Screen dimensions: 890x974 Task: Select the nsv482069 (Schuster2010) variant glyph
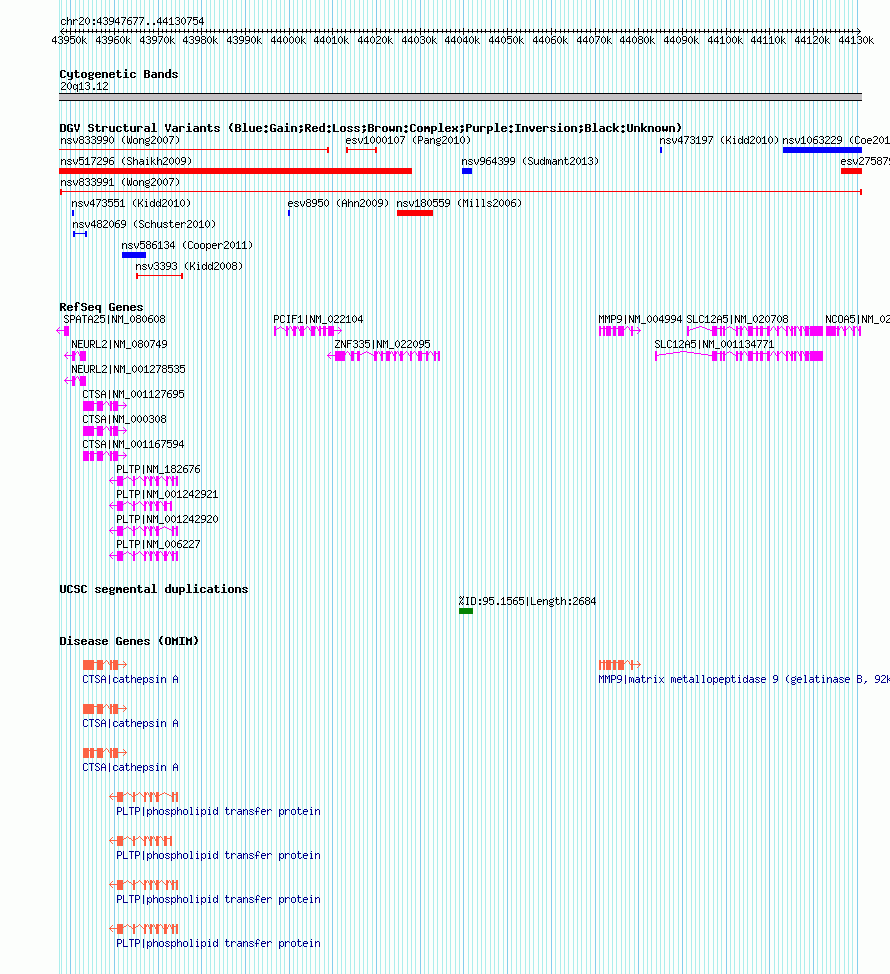[x=79, y=234]
